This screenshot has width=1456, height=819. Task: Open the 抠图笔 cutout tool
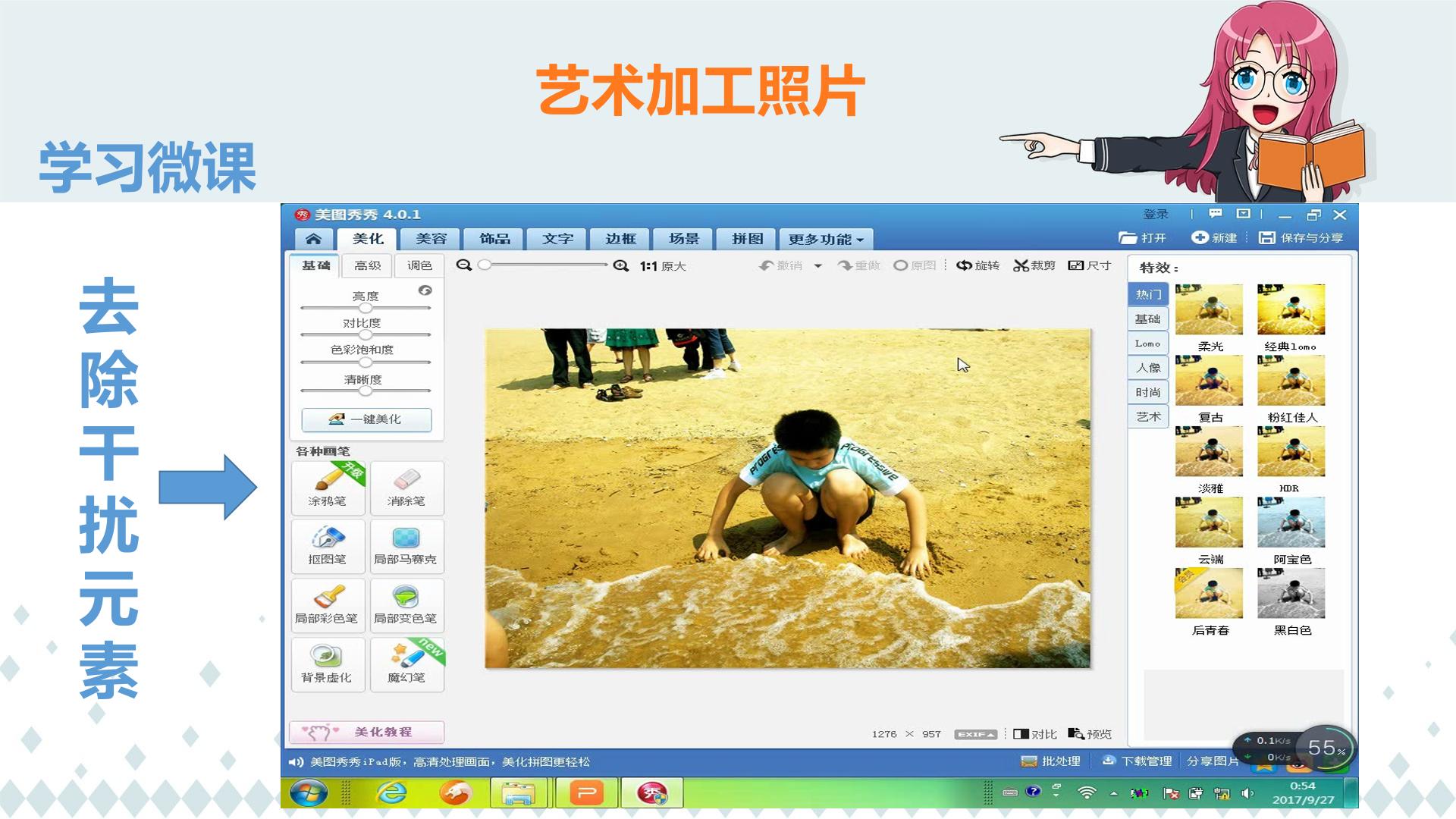[x=328, y=546]
